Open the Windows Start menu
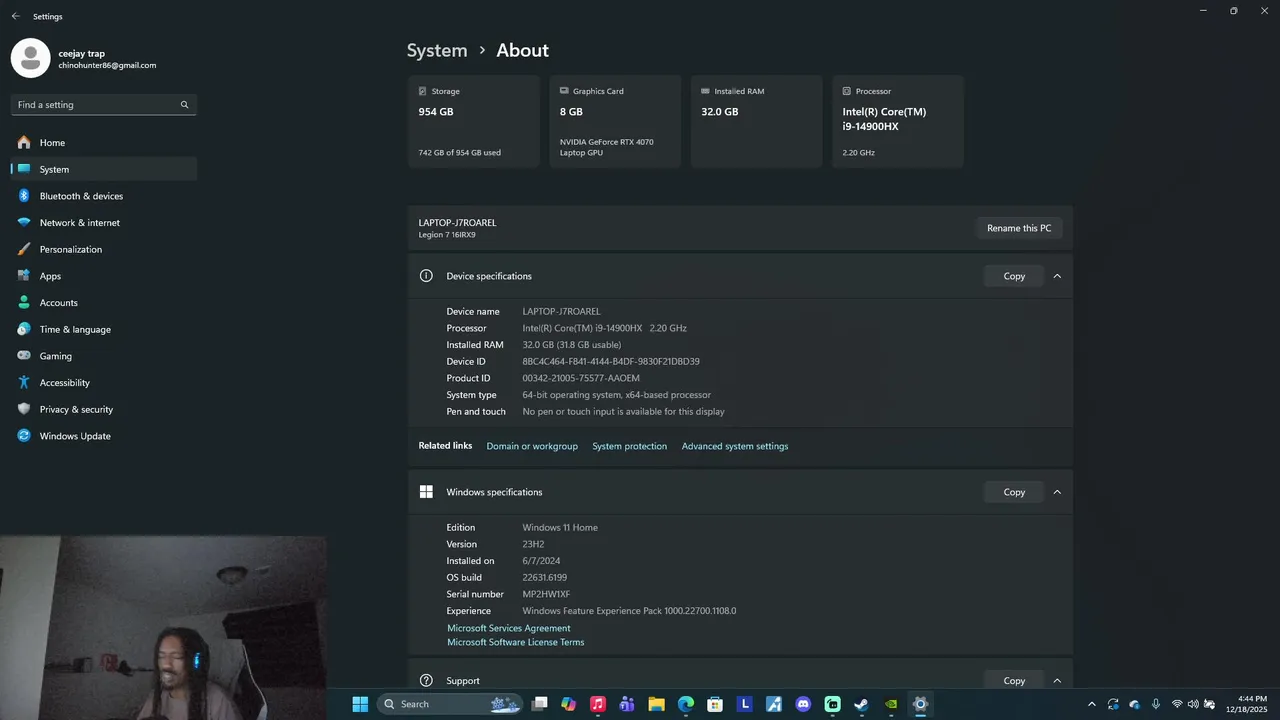The height and width of the screenshot is (720, 1280). (360, 704)
